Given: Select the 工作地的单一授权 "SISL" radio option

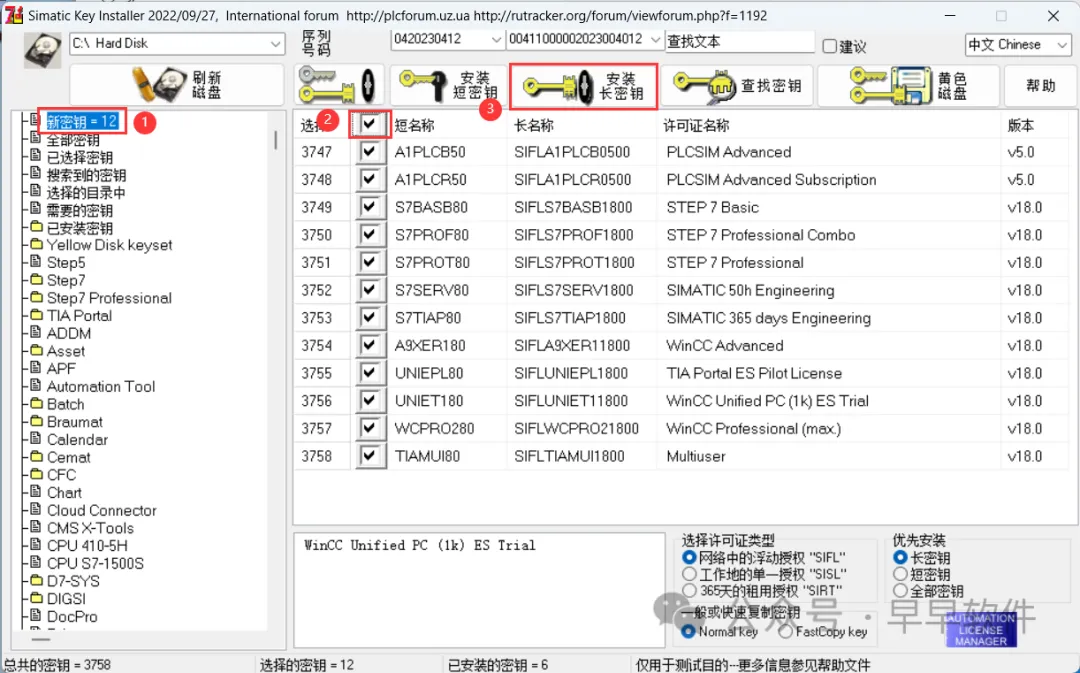Looking at the screenshot, I should [689, 573].
